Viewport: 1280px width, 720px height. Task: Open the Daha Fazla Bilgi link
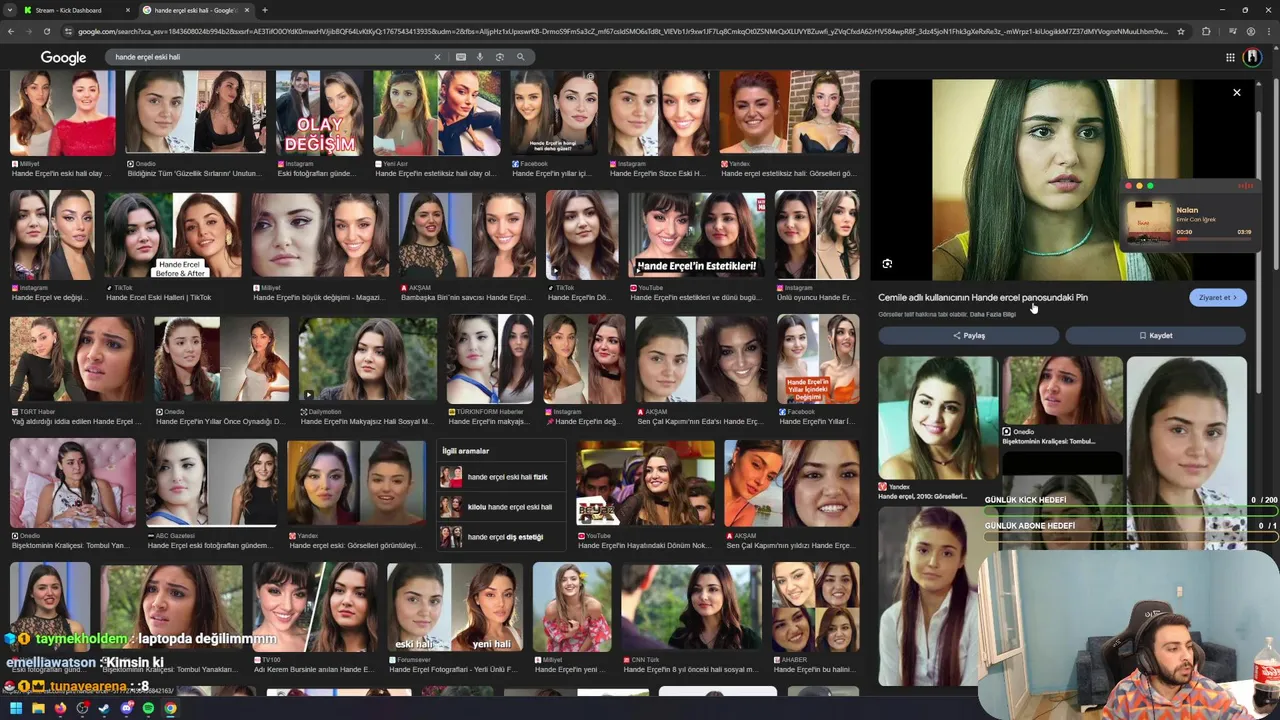[x=992, y=314]
